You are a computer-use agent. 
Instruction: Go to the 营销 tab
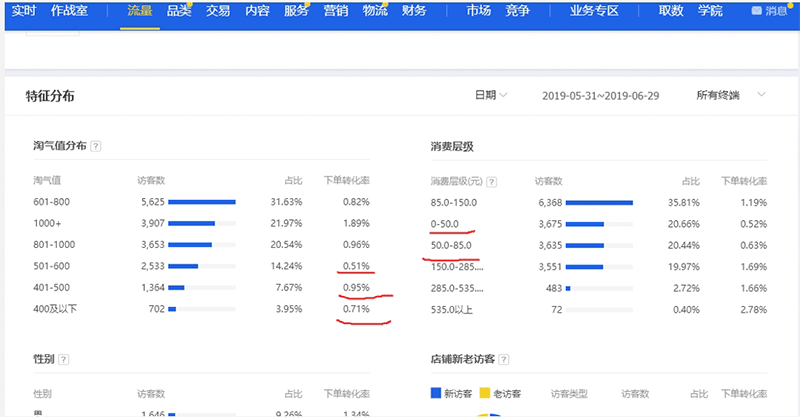point(335,11)
